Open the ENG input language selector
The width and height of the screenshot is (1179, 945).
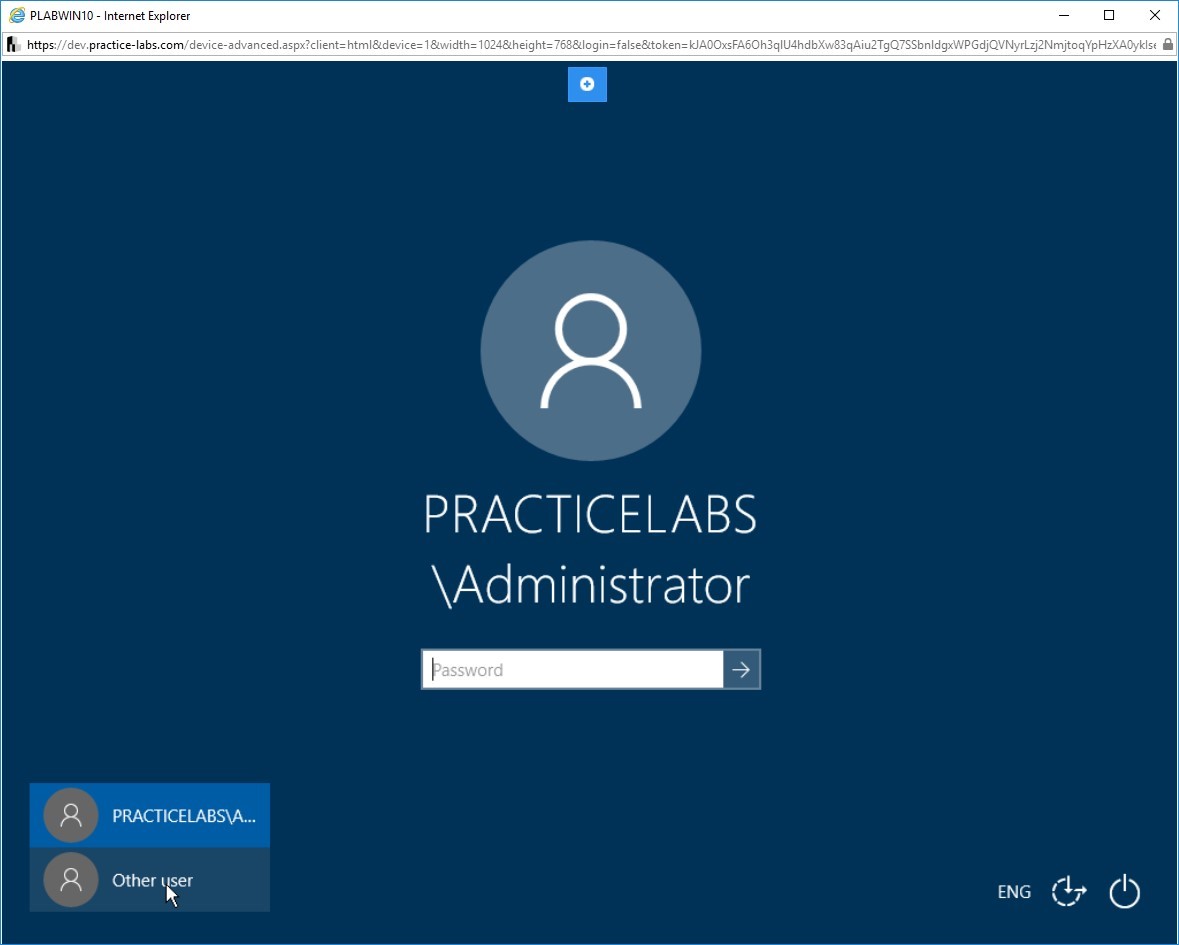(1014, 892)
